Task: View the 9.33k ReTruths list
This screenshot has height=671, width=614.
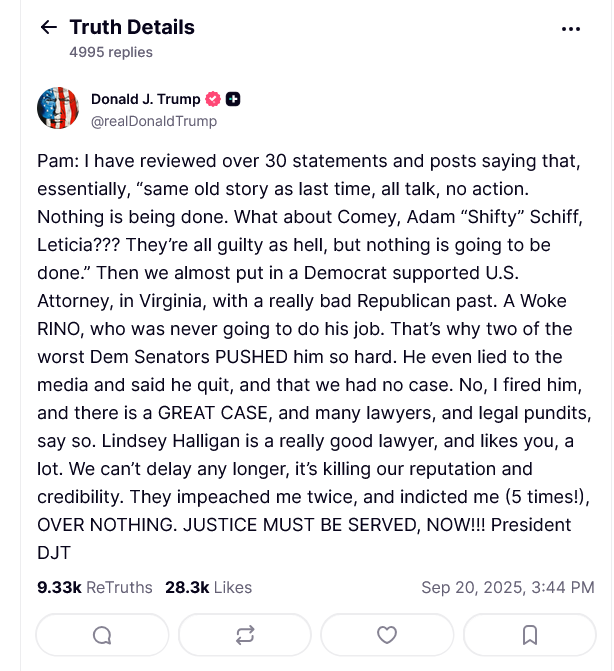Action: (94, 587)
